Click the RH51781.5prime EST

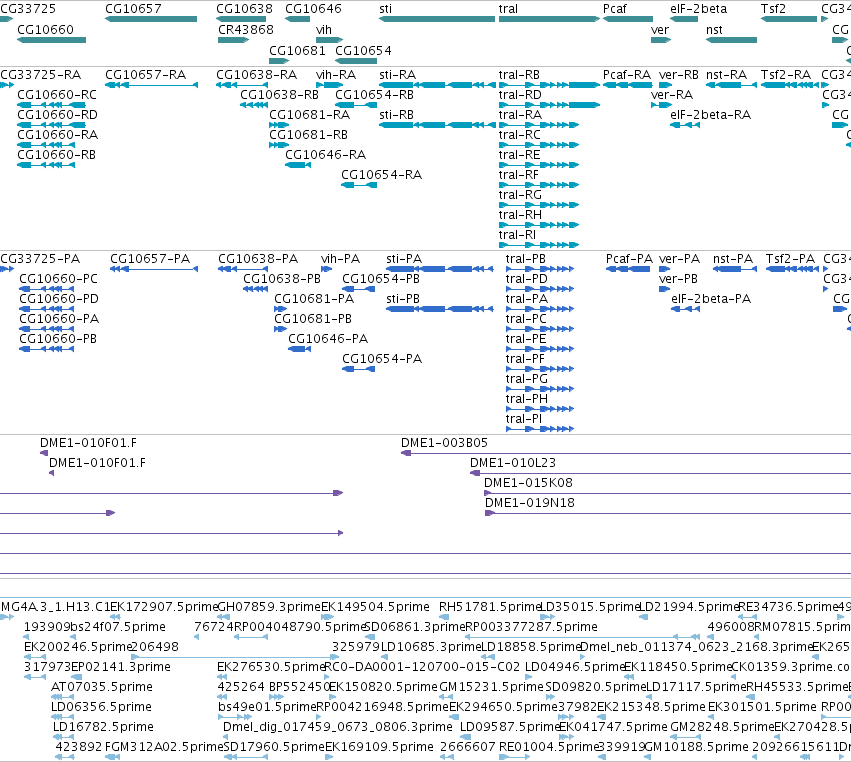coord(444,617)
